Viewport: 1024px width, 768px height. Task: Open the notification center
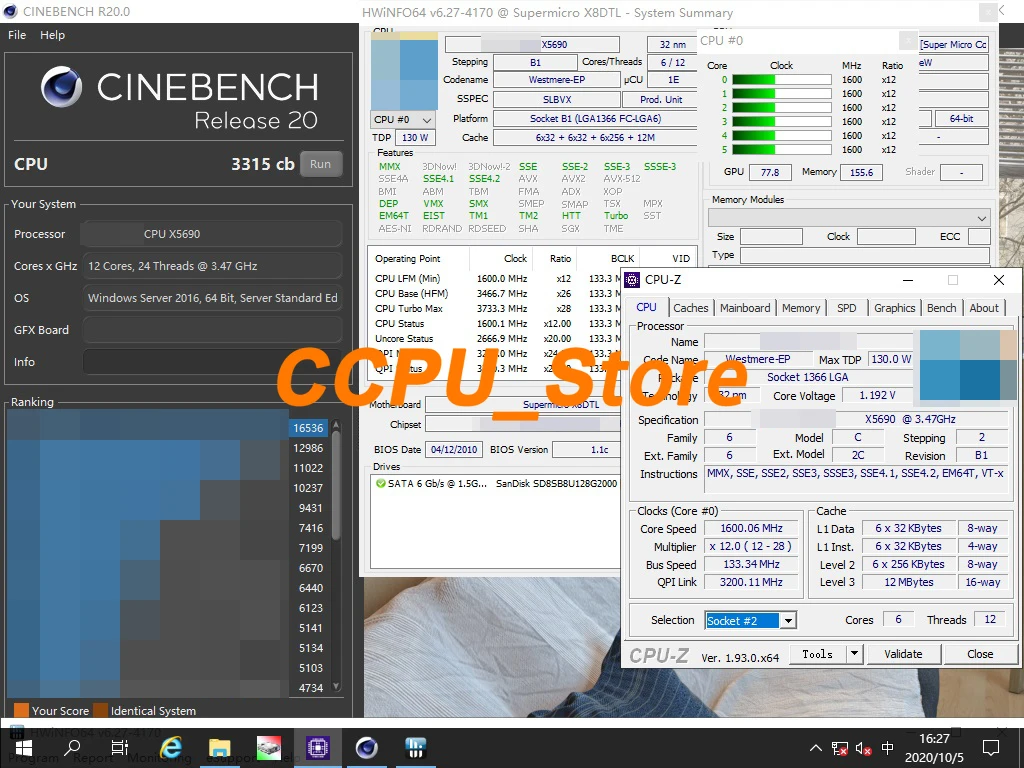tap(991, 748)
